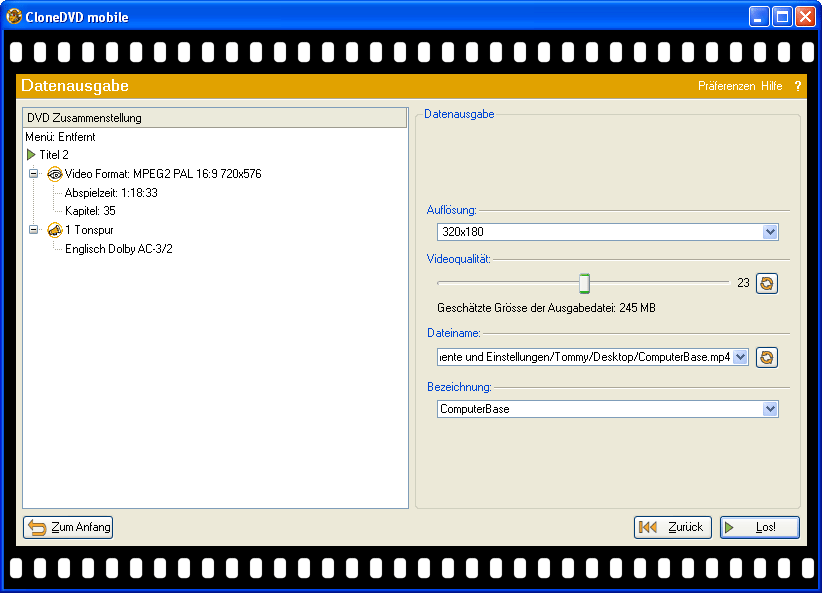Select the Titel 2 tree entry
The width and height of the screenshot is (822, 593).
coord(54,155)
